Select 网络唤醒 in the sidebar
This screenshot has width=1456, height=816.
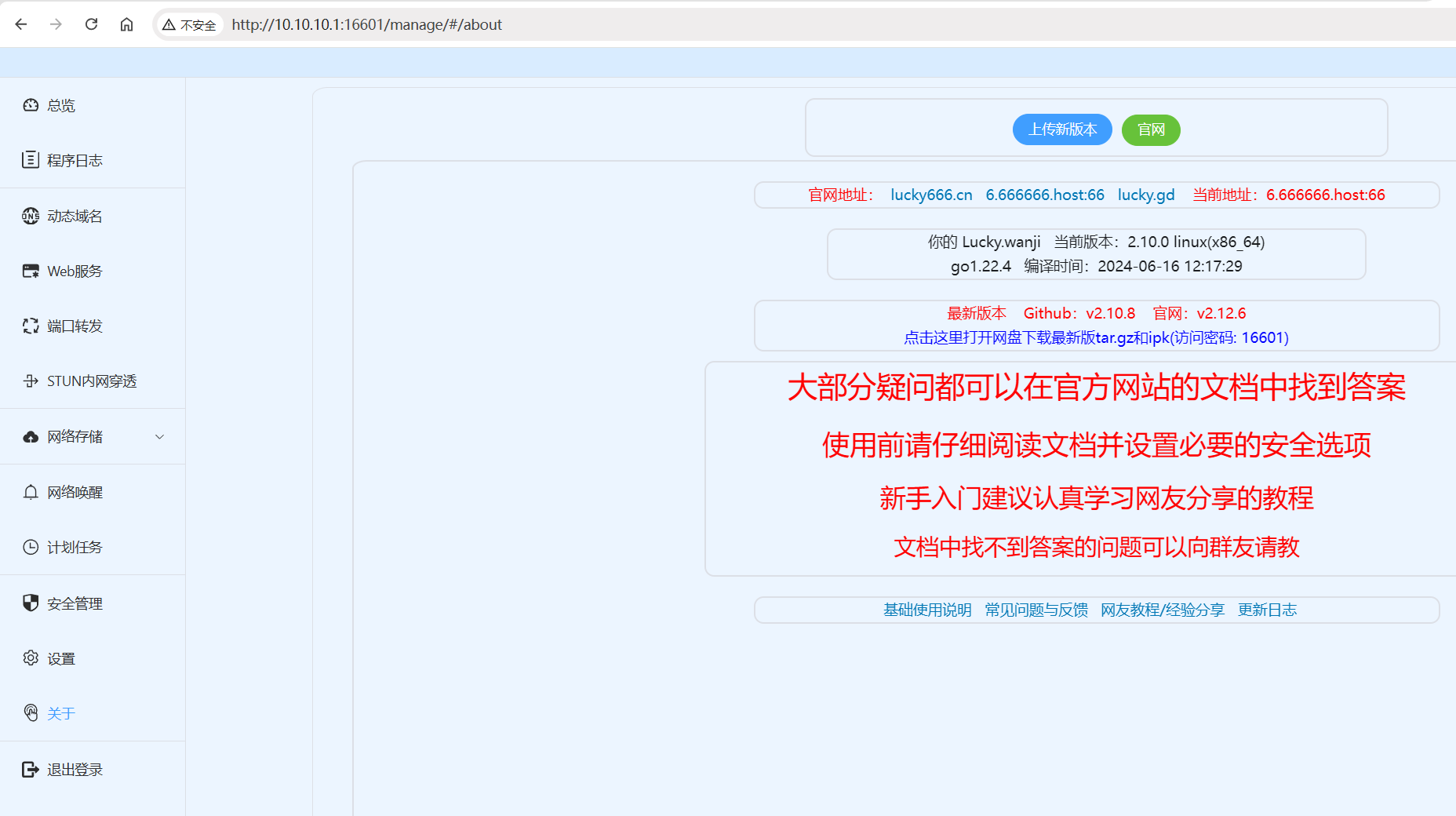click(93, 492)
